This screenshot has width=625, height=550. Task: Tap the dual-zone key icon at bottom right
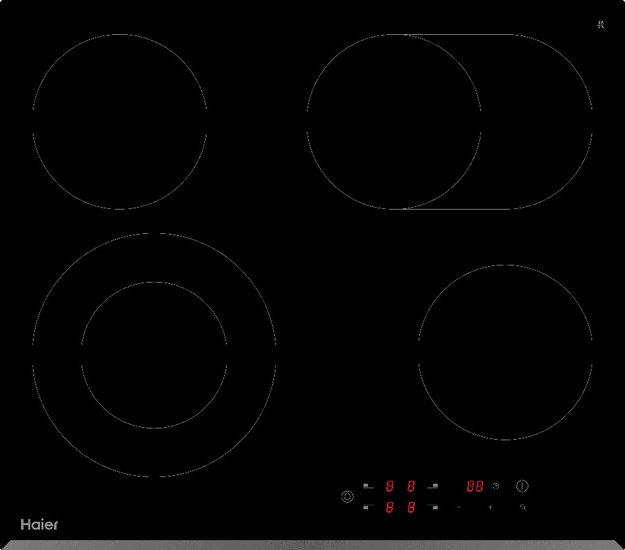(x=522, y=508)
